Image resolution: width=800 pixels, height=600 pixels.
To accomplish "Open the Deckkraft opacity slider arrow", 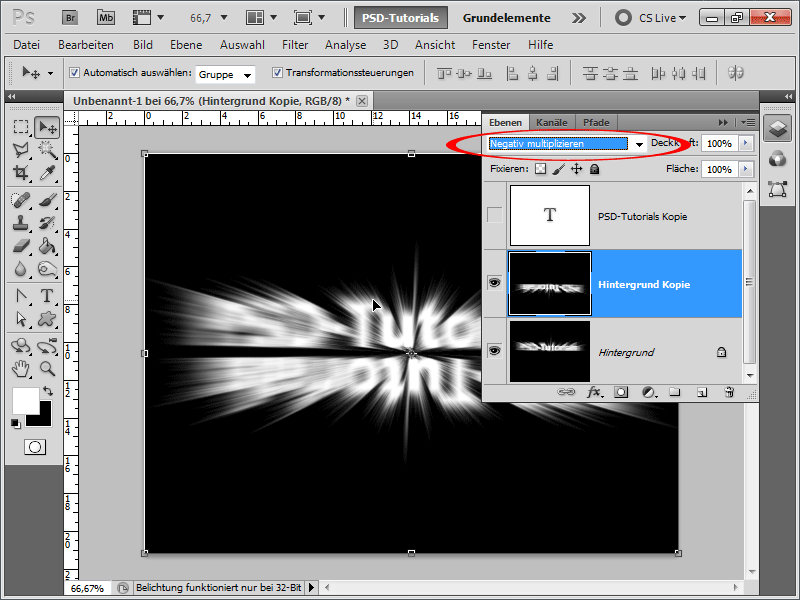I will click(745, 144).
